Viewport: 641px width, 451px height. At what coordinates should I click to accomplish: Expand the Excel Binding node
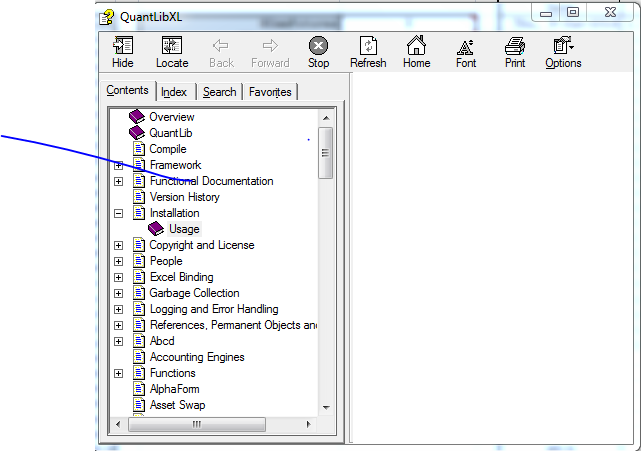tap(119, 277)
